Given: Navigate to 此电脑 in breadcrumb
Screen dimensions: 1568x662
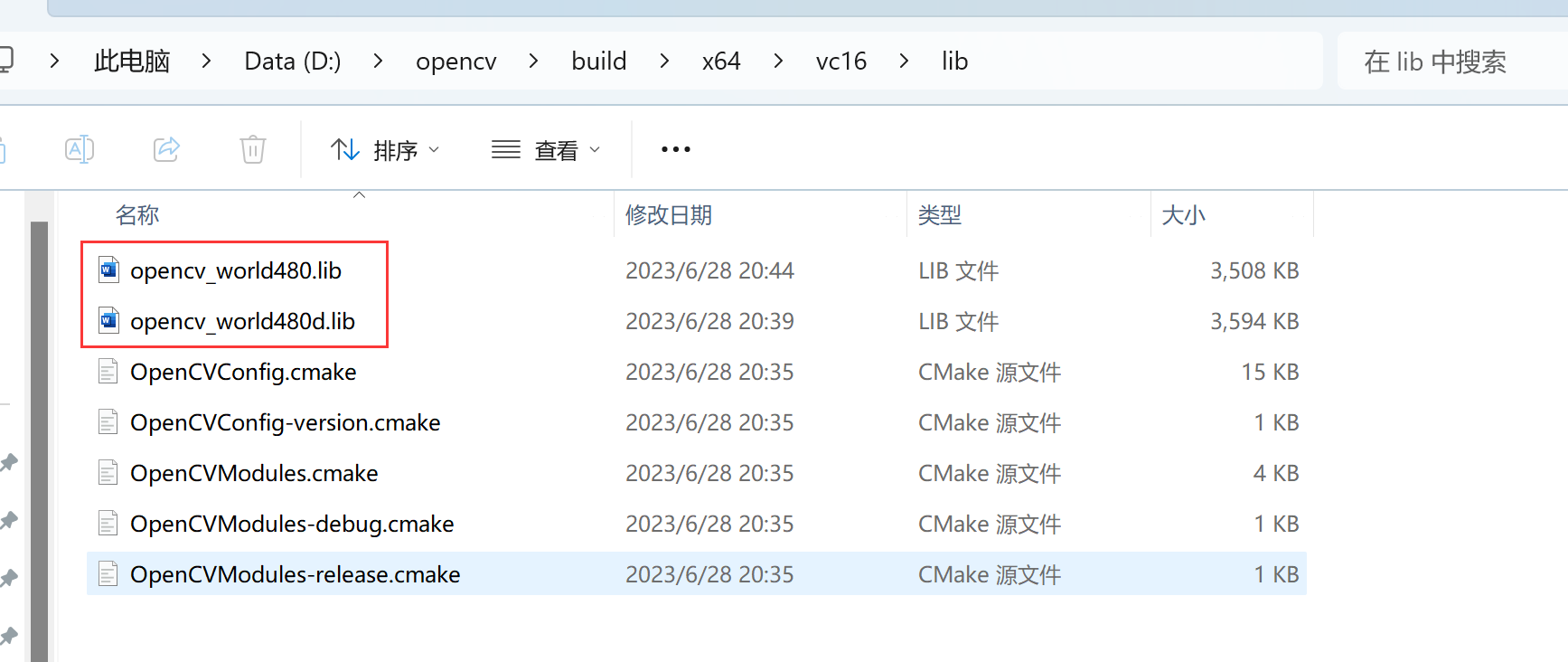Looking at the screenshot, I should [132, 61].
